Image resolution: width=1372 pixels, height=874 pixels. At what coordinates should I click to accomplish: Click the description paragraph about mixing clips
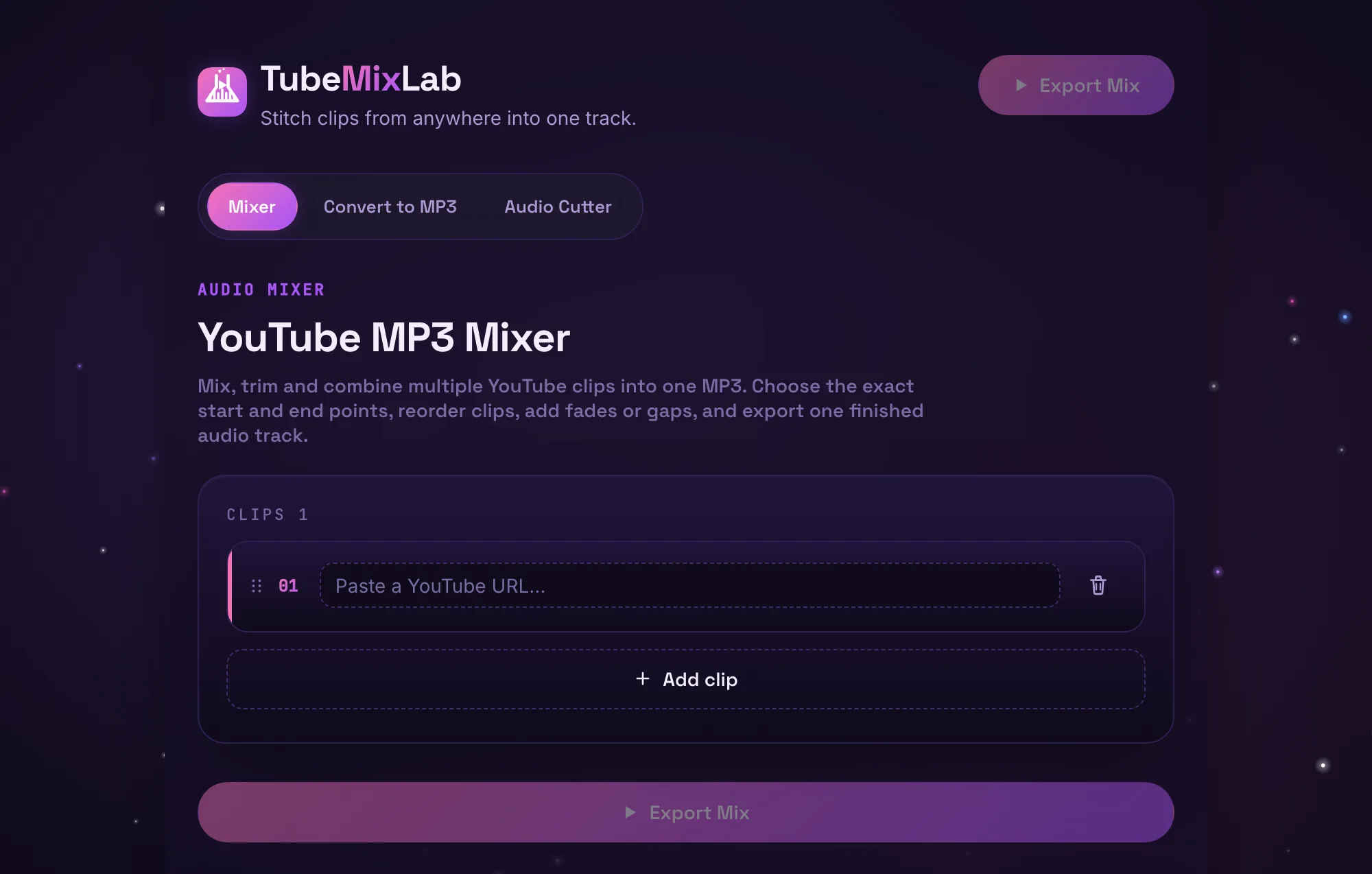(x=560, y=411)
